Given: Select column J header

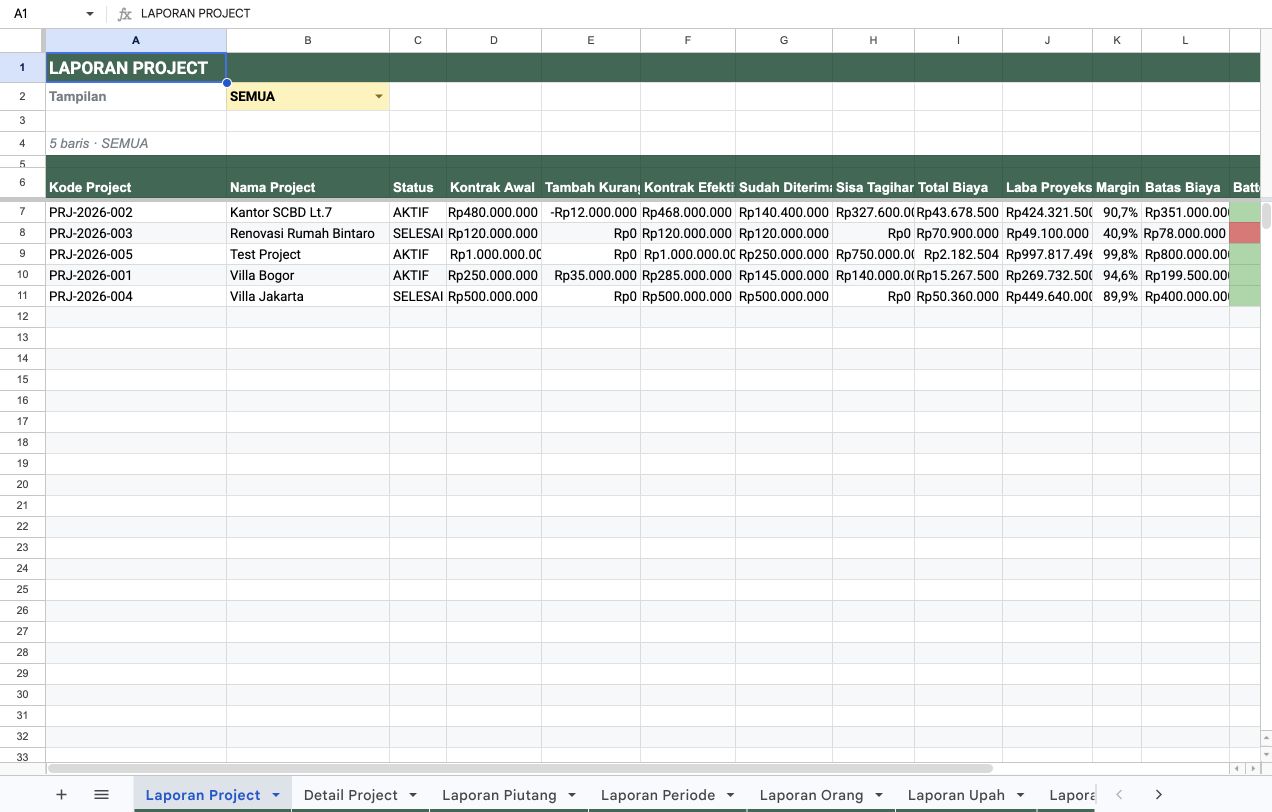Looking at the screenshot, I should point(1047,40).
